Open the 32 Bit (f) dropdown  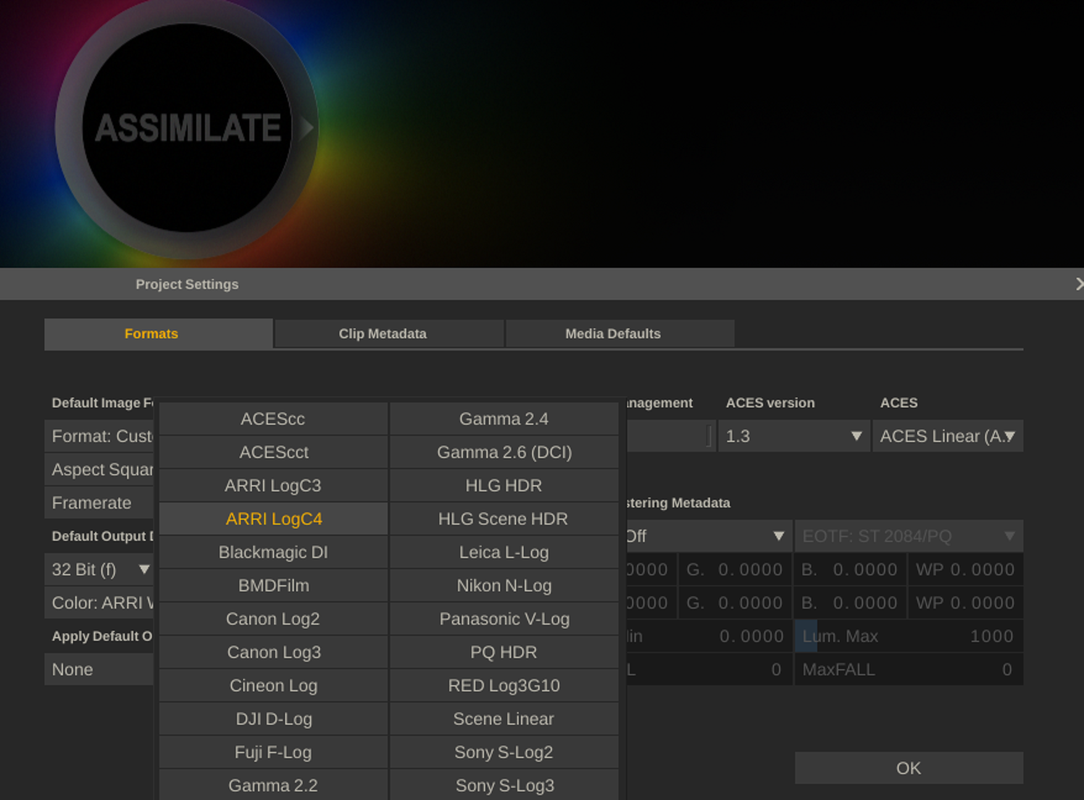point(100,570)
